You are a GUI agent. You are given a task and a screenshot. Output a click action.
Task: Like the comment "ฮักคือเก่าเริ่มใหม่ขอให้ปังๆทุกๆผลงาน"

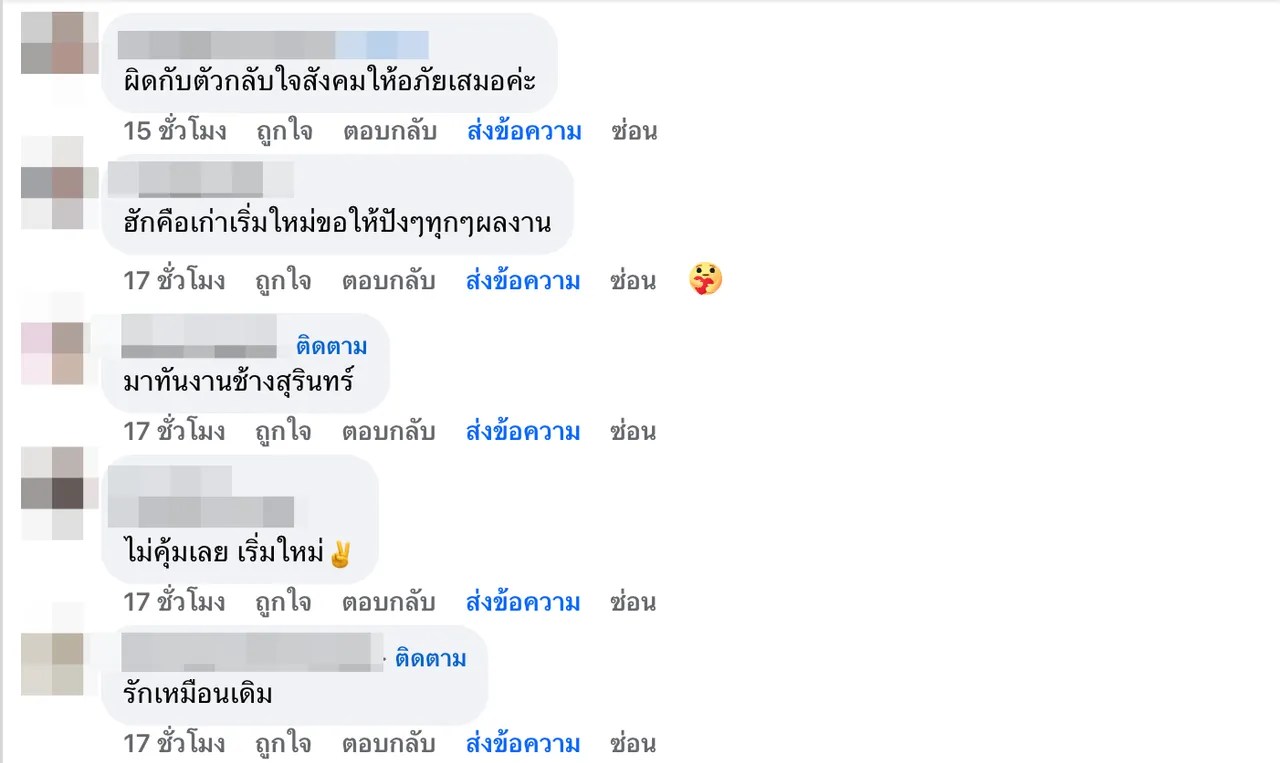click(283, 281)
